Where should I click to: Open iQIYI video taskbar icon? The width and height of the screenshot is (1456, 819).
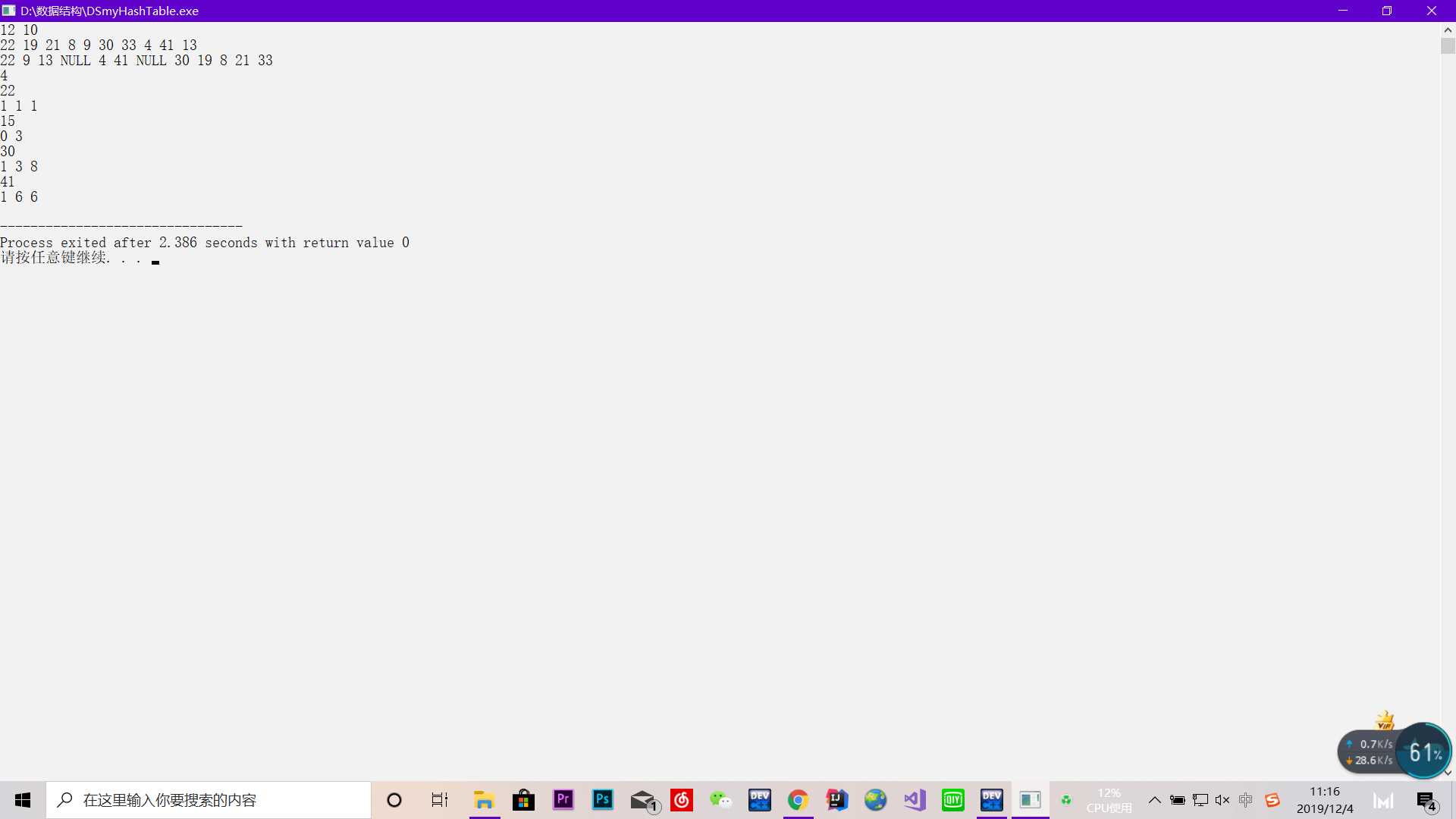(x=953, y=800)
